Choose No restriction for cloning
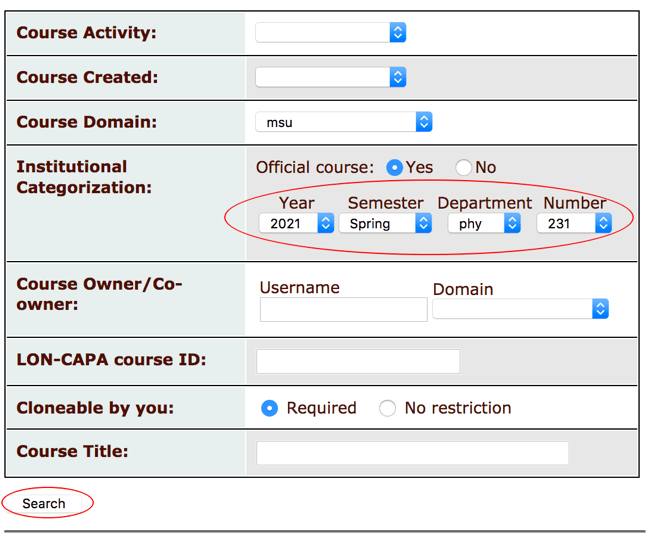Image resolution: width=650 pixels, height=540 pixels. coord(388,408)
